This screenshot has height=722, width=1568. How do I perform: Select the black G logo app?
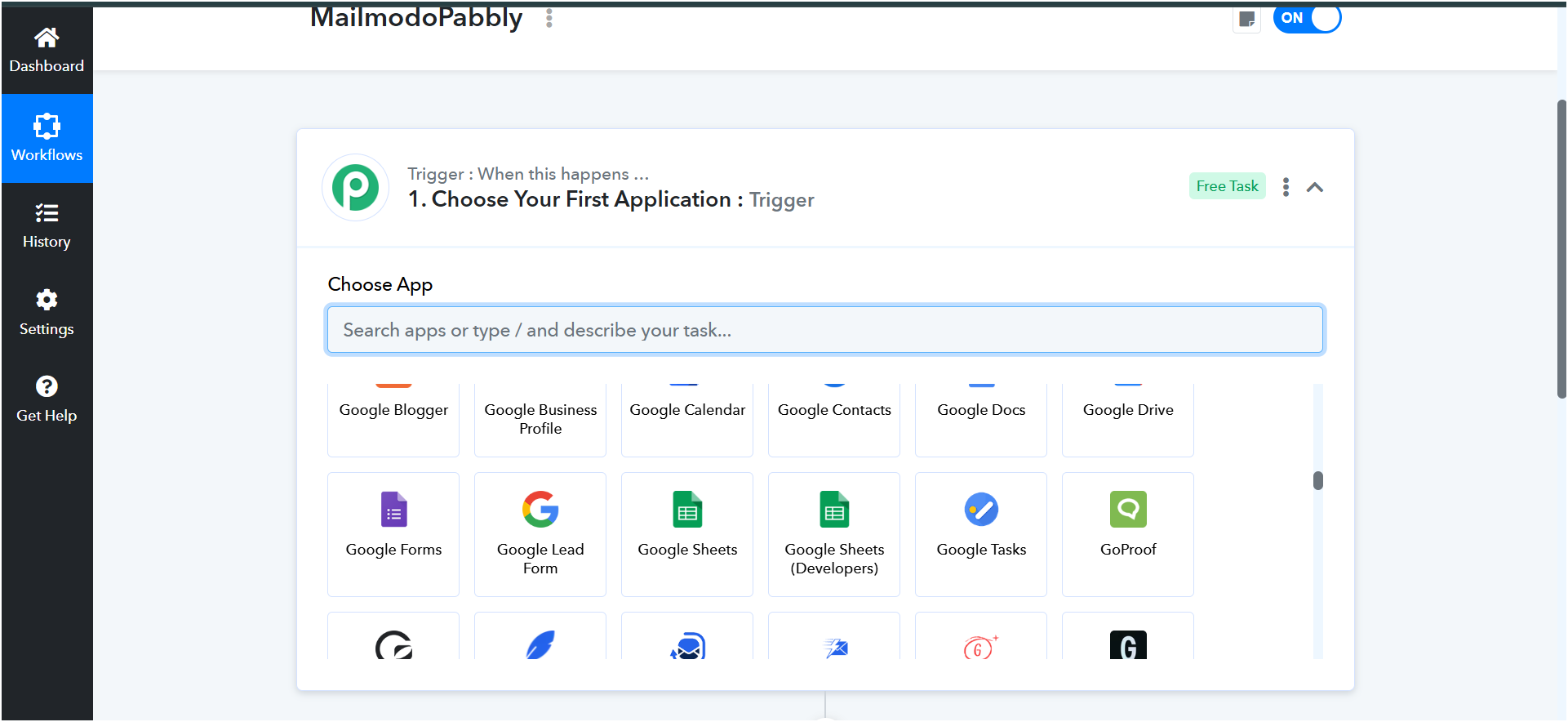coord(1128,636)
